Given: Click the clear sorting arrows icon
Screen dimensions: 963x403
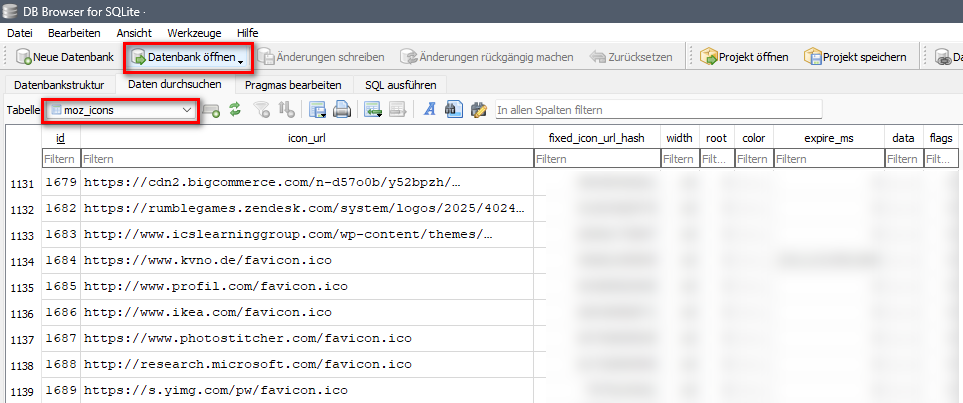Looking at the screenshot, I should (x=287, y=110).
